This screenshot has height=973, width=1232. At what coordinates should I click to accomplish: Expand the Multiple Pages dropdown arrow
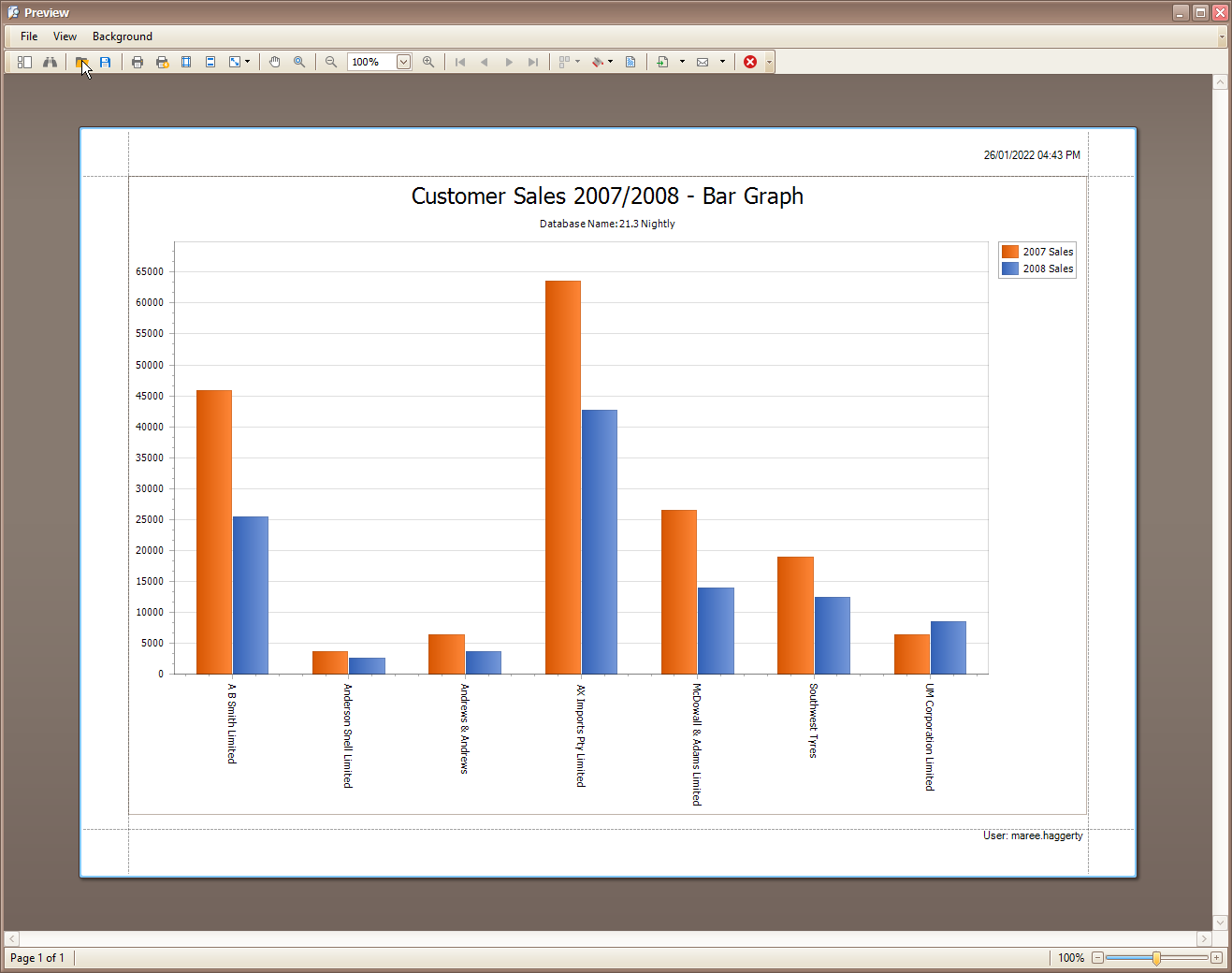point(577,62)
